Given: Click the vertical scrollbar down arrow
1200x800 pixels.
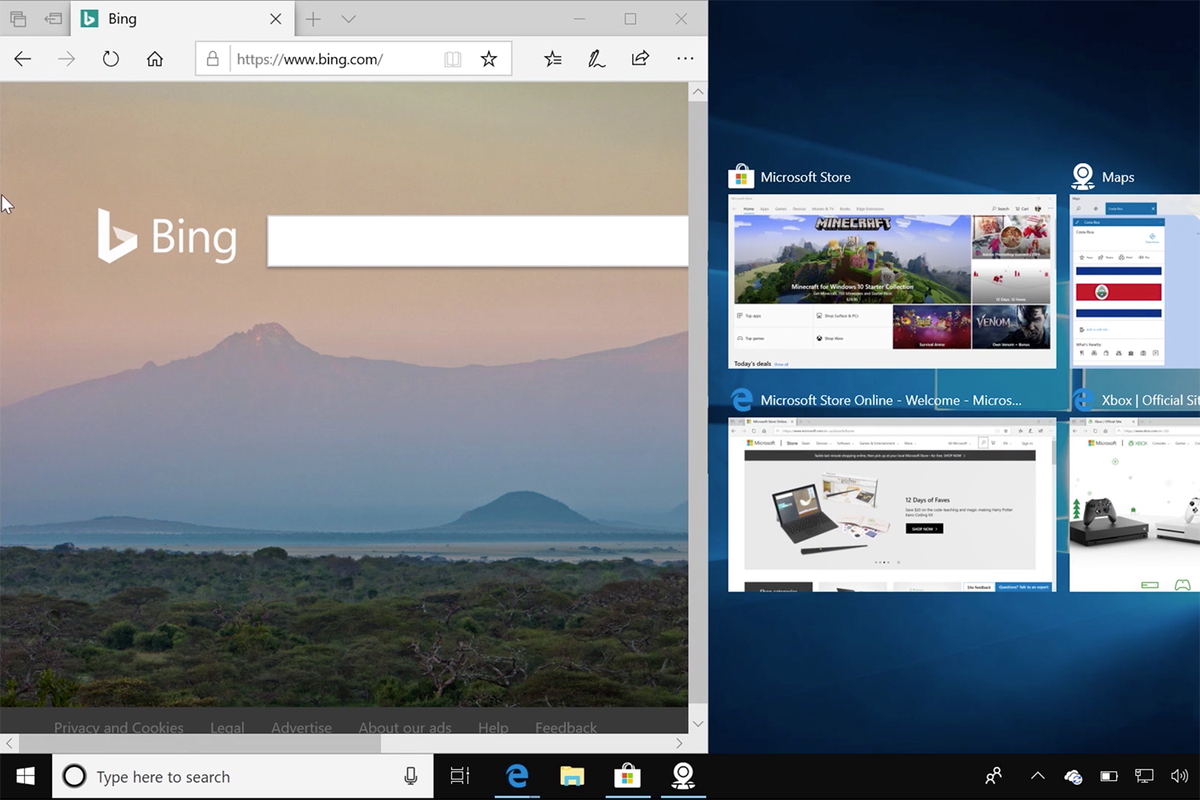Looking at the screenshot, I should tap(698, 723).
